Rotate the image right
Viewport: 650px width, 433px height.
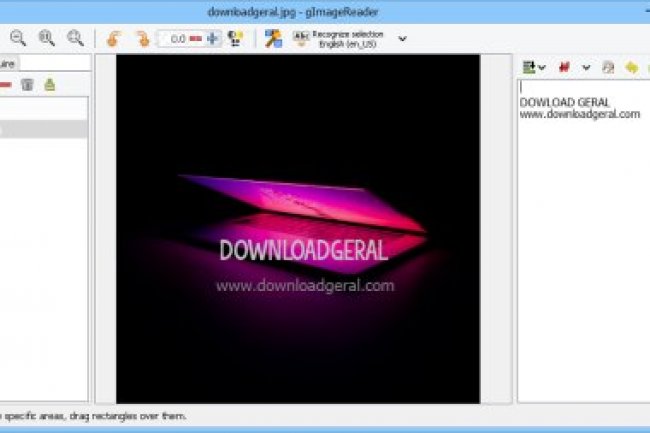pyautogui.click(x=143, y=39)
